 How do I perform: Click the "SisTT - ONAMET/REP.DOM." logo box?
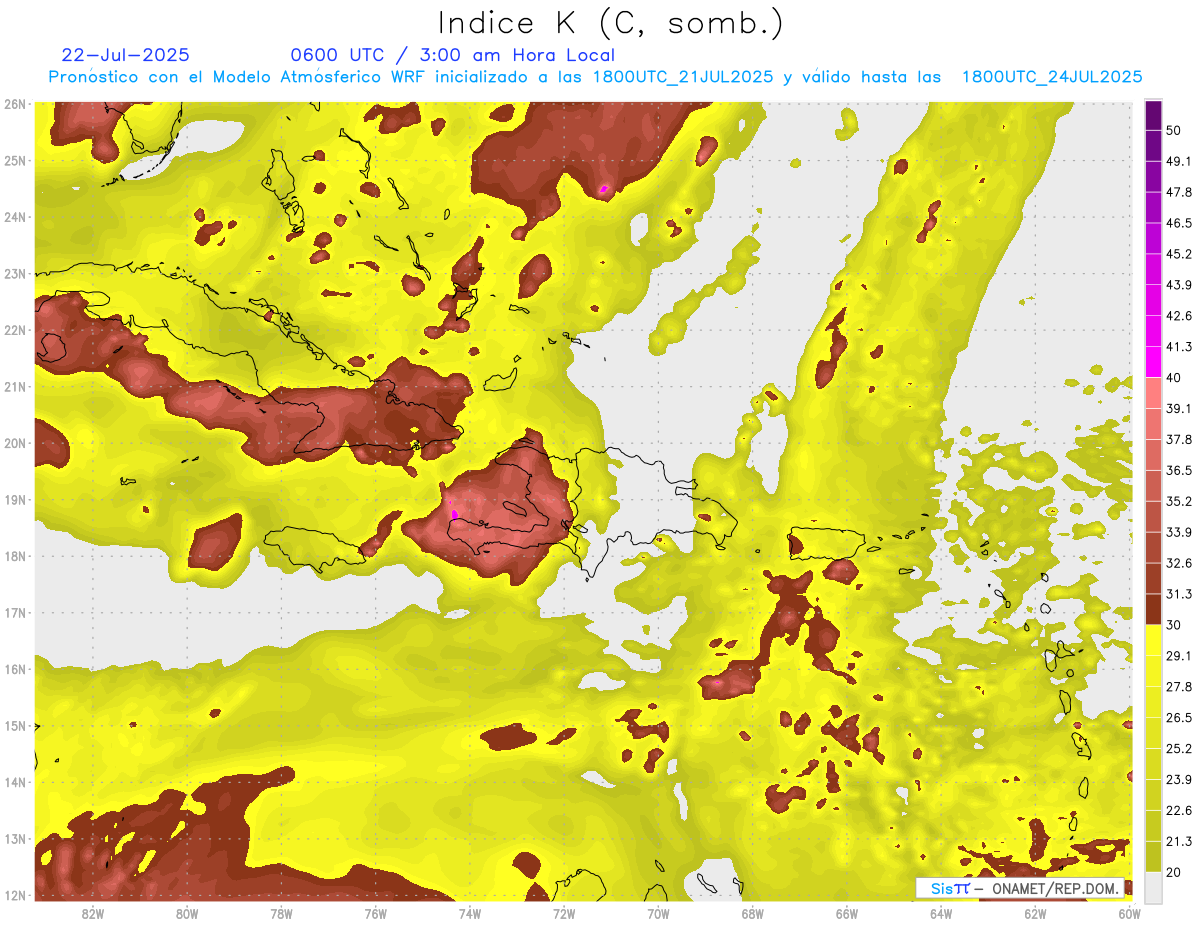pyautogui.click(x=1019, y=888)
